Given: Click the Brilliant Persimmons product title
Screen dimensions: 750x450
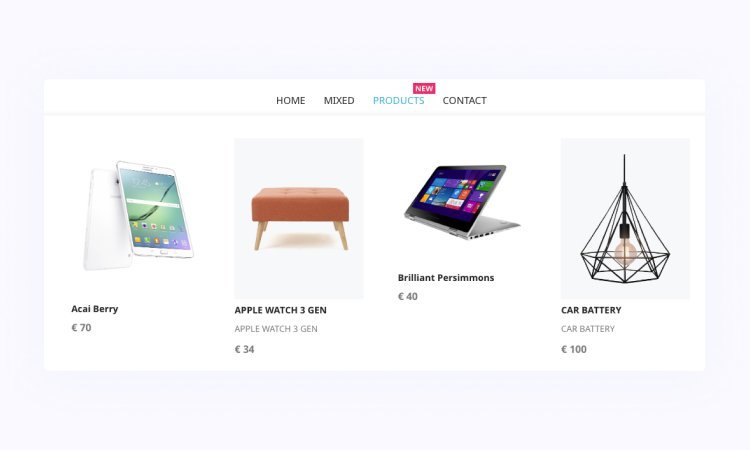Looking at the screenshot, I should point(446,278).
